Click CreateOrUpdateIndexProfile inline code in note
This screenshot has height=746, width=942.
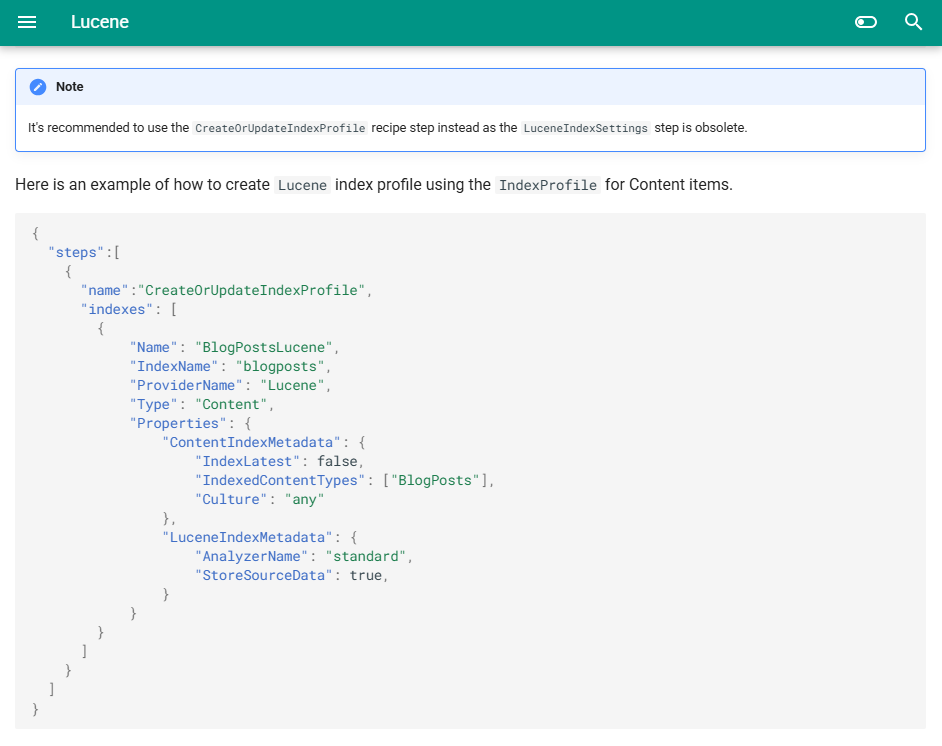pos(280,128)
